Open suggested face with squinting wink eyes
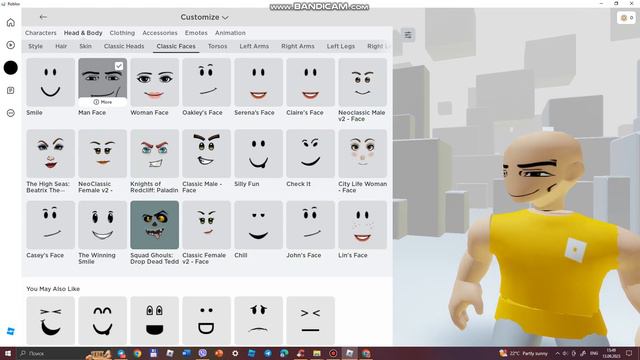This screenshot has height=360, width=640. [51, 321]
